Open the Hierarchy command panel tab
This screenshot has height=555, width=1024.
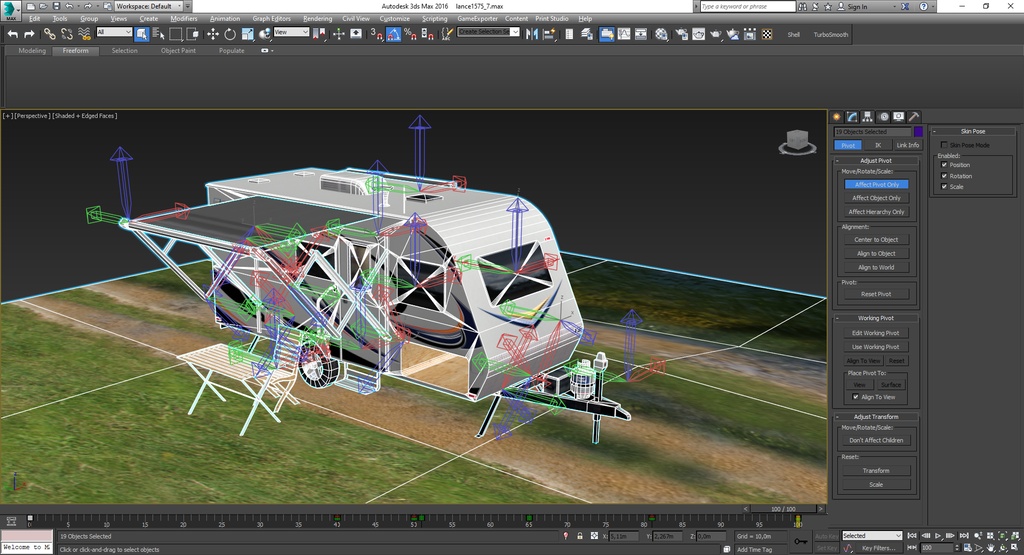point(867,117)
